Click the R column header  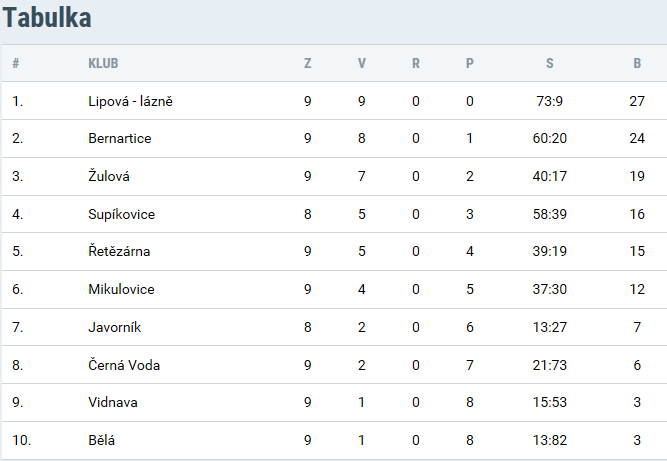[416, 63]
